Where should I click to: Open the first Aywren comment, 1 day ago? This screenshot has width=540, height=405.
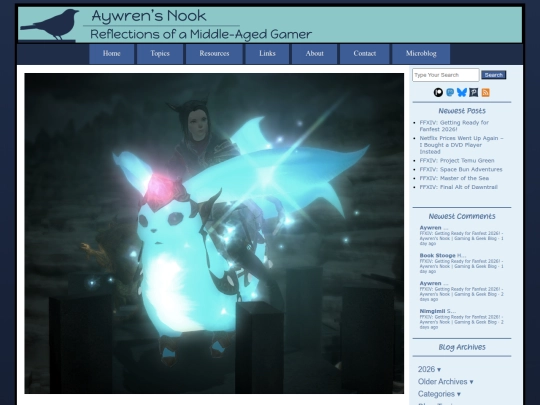click(x=461, y=236)
